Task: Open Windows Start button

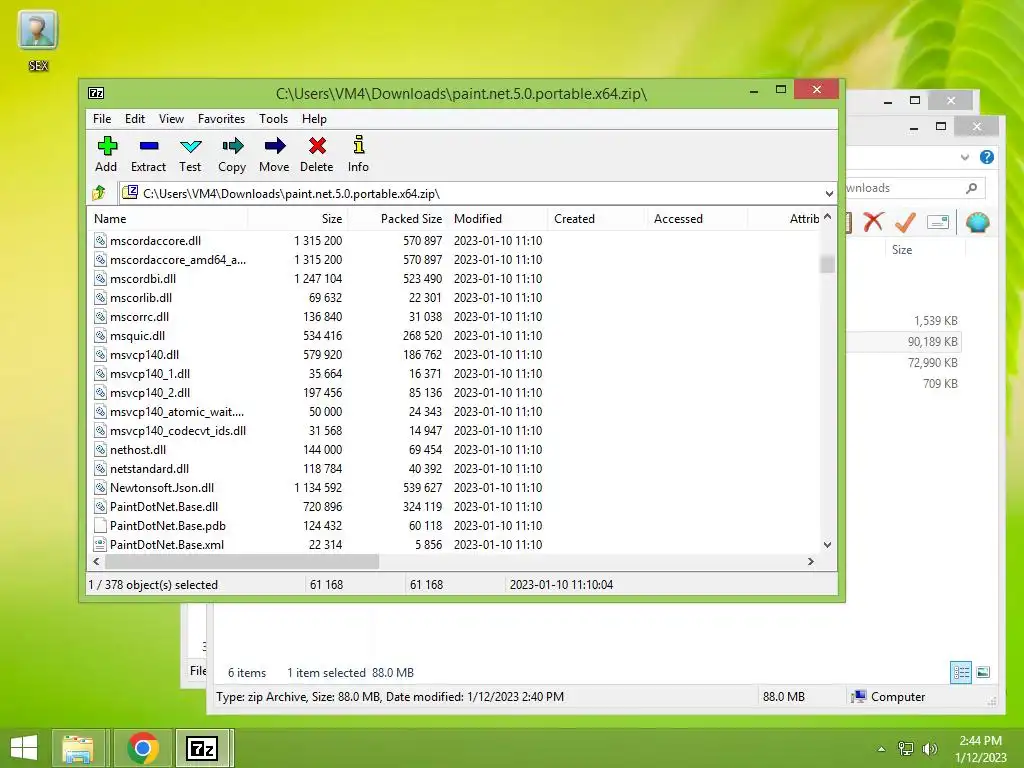Action: point(24,748)
